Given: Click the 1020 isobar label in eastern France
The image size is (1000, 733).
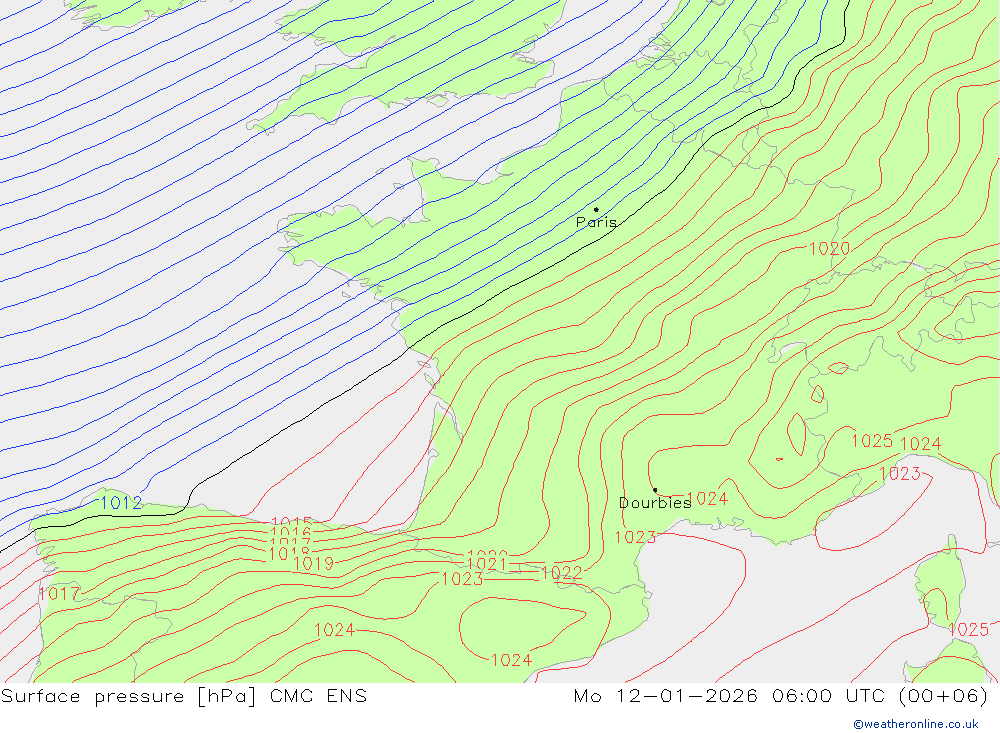Looking at the screenshot, I should point(829,249).
